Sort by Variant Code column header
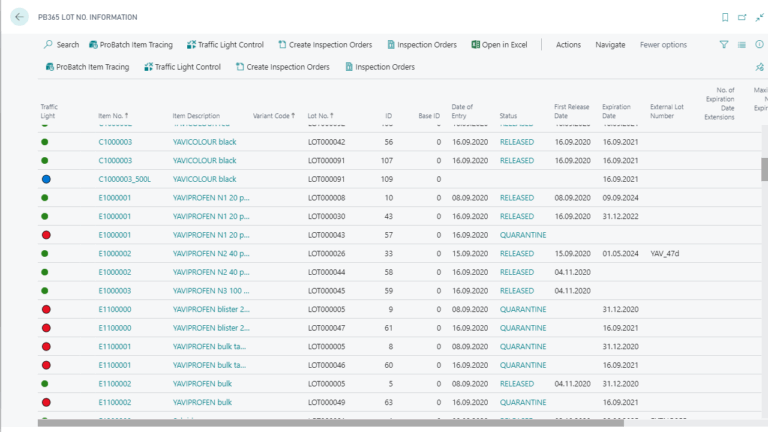 coord(273,116)
